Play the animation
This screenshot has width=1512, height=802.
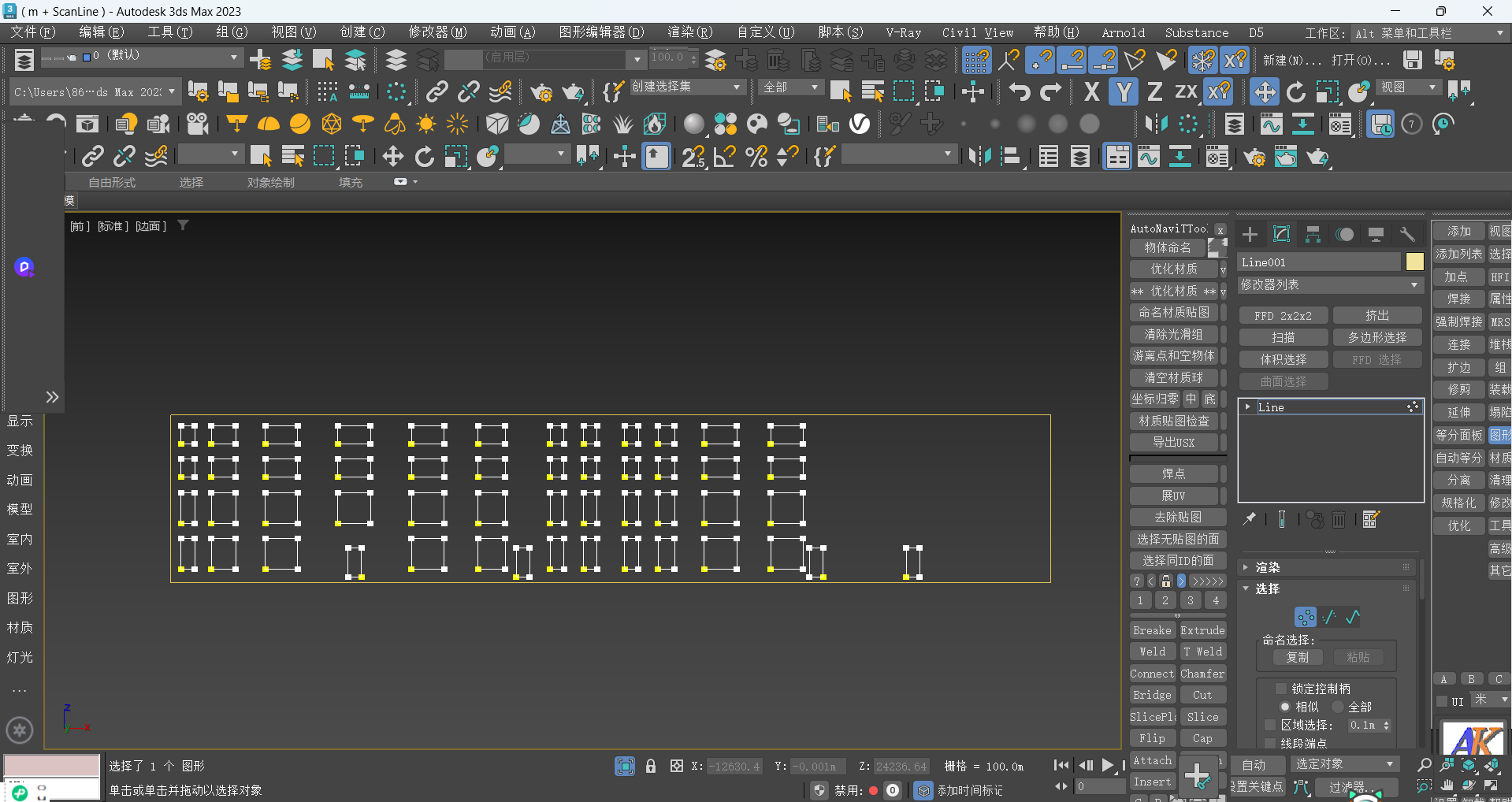(x=1107, y=765)
